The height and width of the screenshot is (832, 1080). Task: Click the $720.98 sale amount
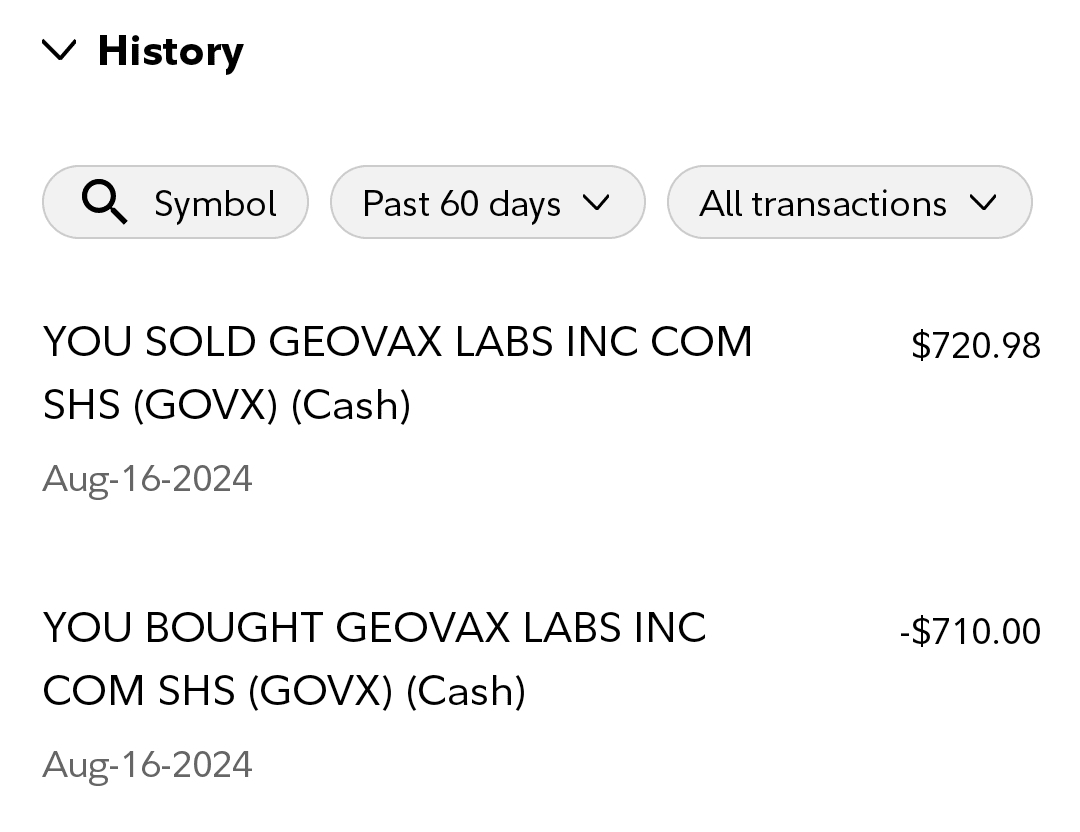click(975, 346)
